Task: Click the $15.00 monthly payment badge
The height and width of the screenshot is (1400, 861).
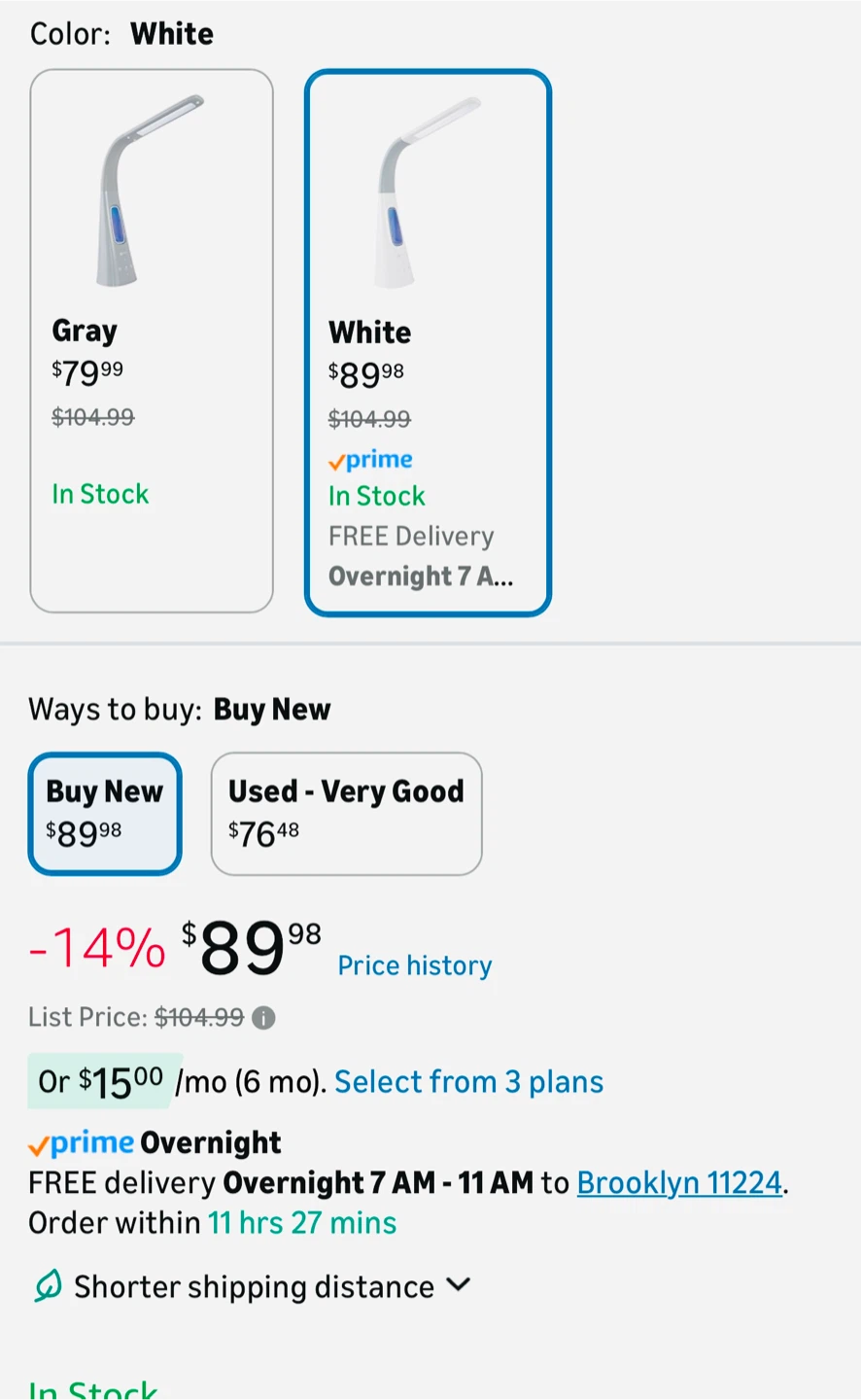Action: (104, 1081)
